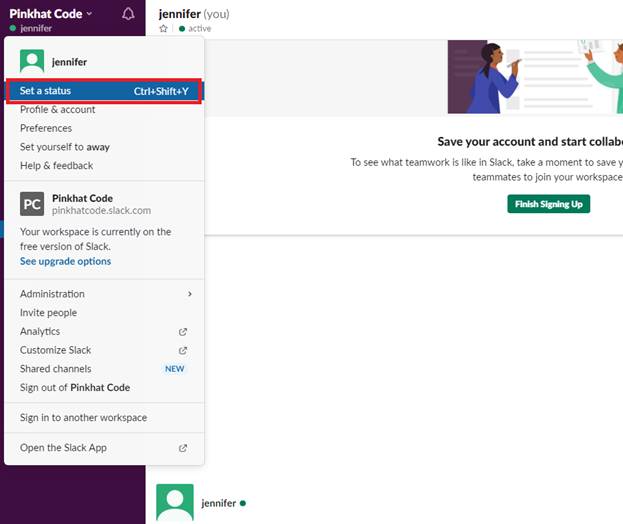Image resolution: width=623 pixels, height=524 pixels.
Task: Click the jennifer sender name in the message area
Action: [219, 503]
